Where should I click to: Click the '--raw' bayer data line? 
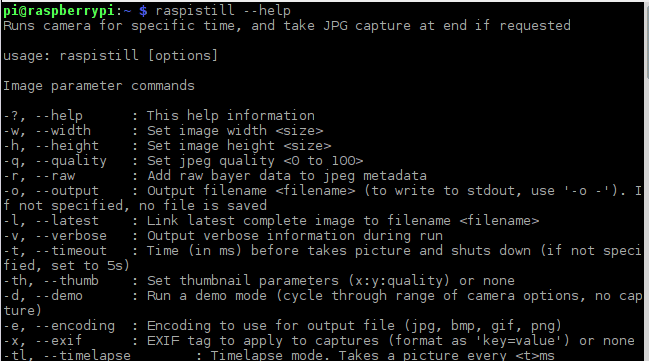click(215, 176)
